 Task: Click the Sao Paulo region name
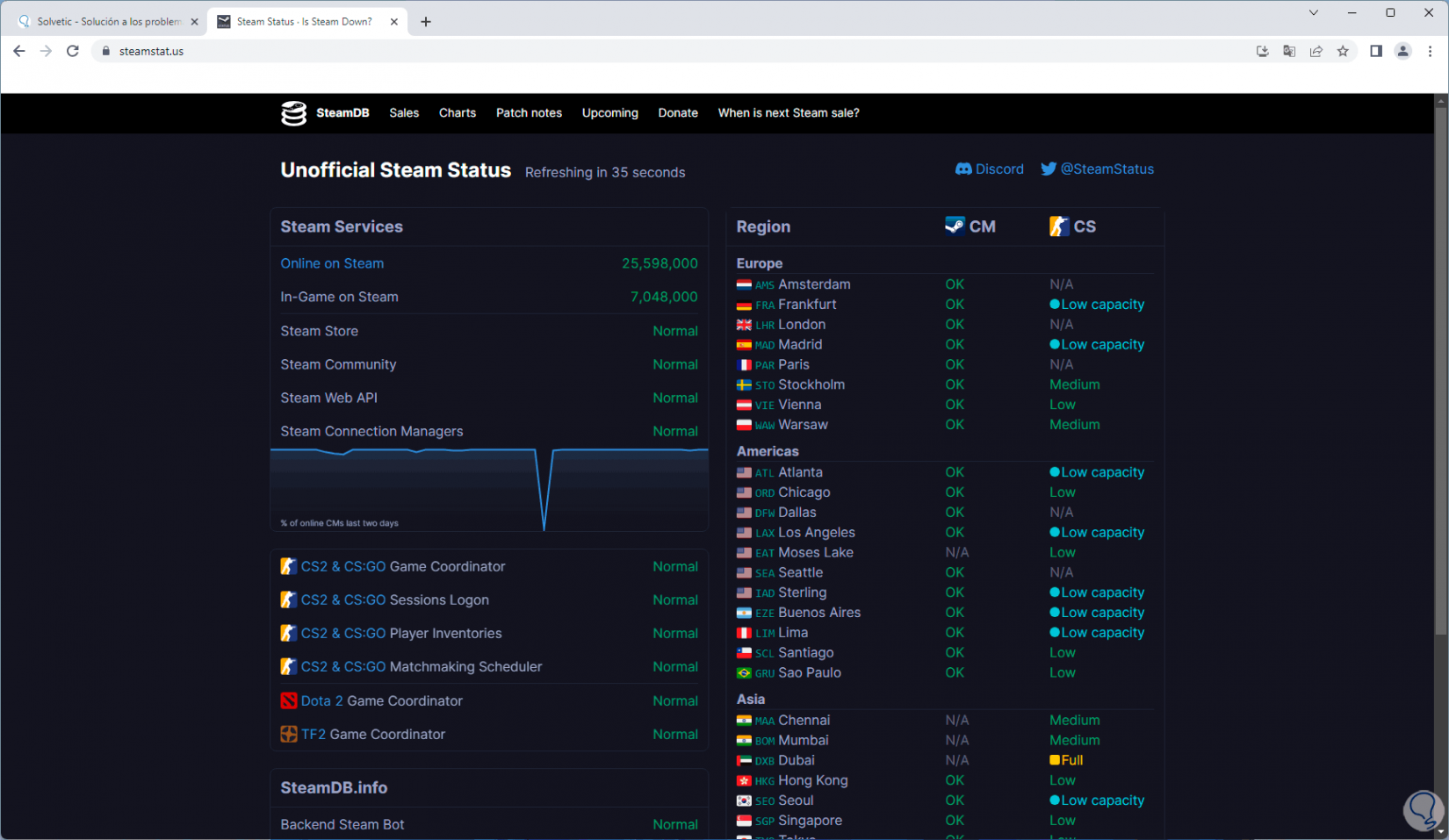click(810, 673)
